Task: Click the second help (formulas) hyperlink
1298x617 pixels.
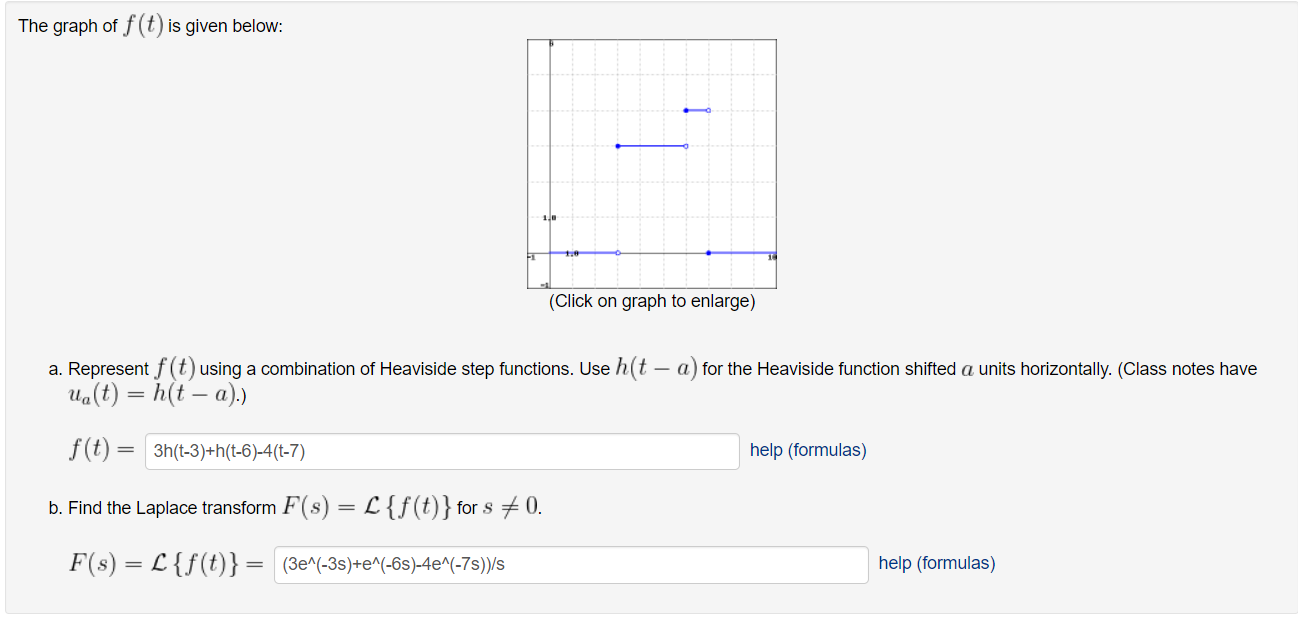Action: tap(936, 563)
